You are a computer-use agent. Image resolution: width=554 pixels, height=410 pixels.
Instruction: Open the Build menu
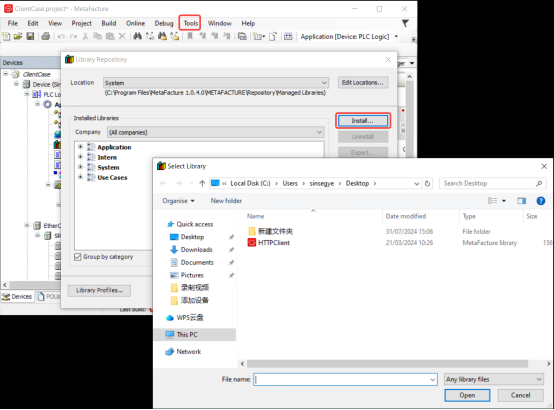(108, 23)
